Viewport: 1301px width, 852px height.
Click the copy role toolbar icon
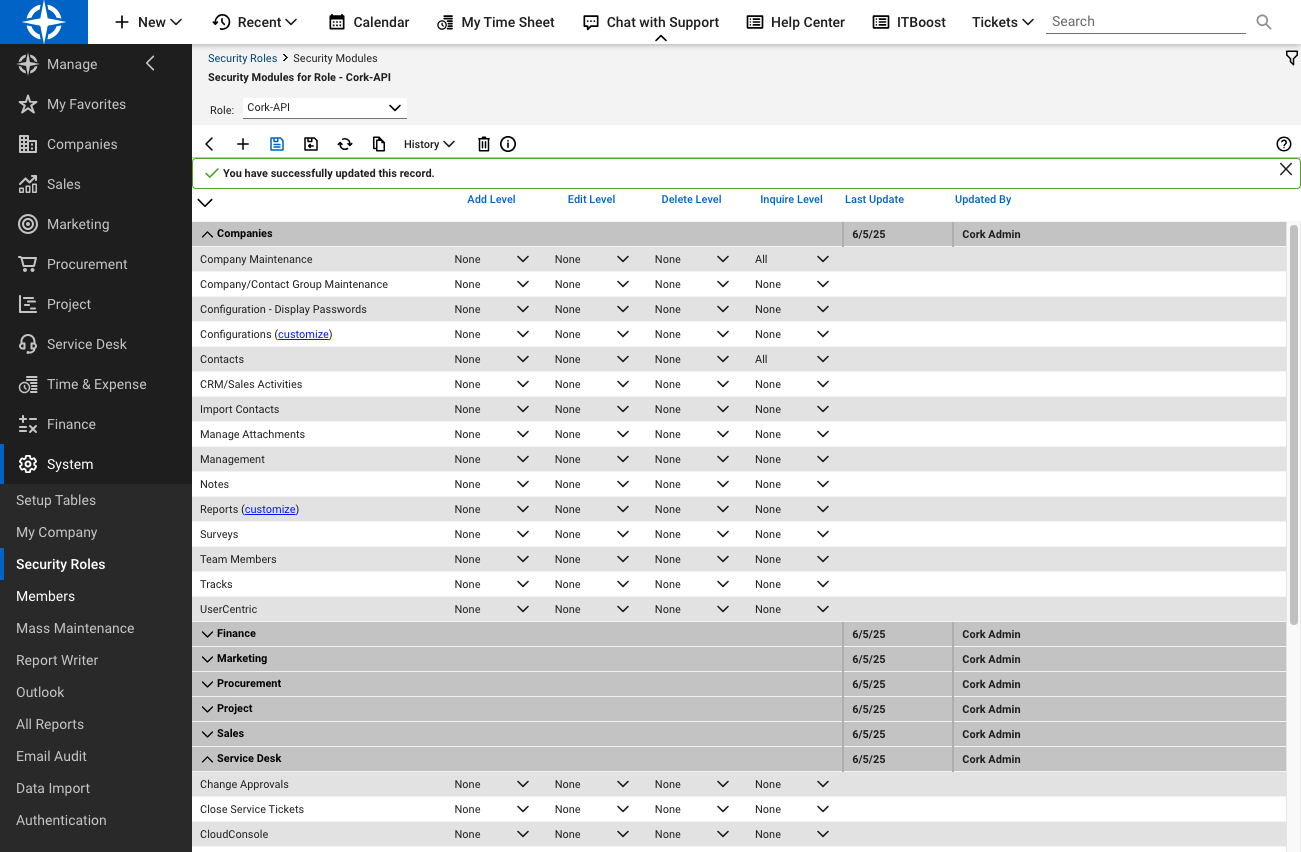point(379,144)
